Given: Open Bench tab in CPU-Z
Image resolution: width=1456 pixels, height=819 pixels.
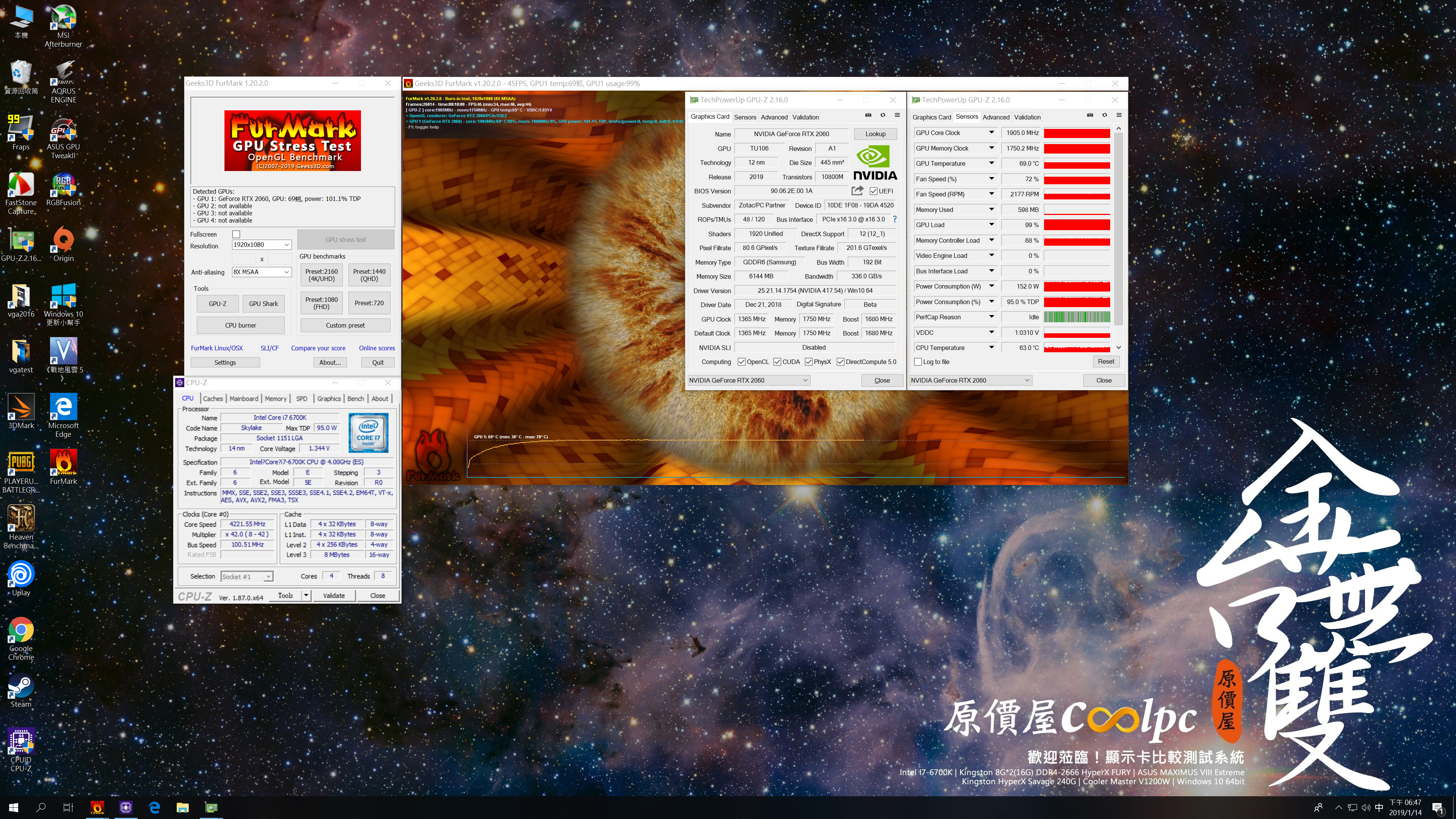Looking at the screenshot, I should (356, 399).
